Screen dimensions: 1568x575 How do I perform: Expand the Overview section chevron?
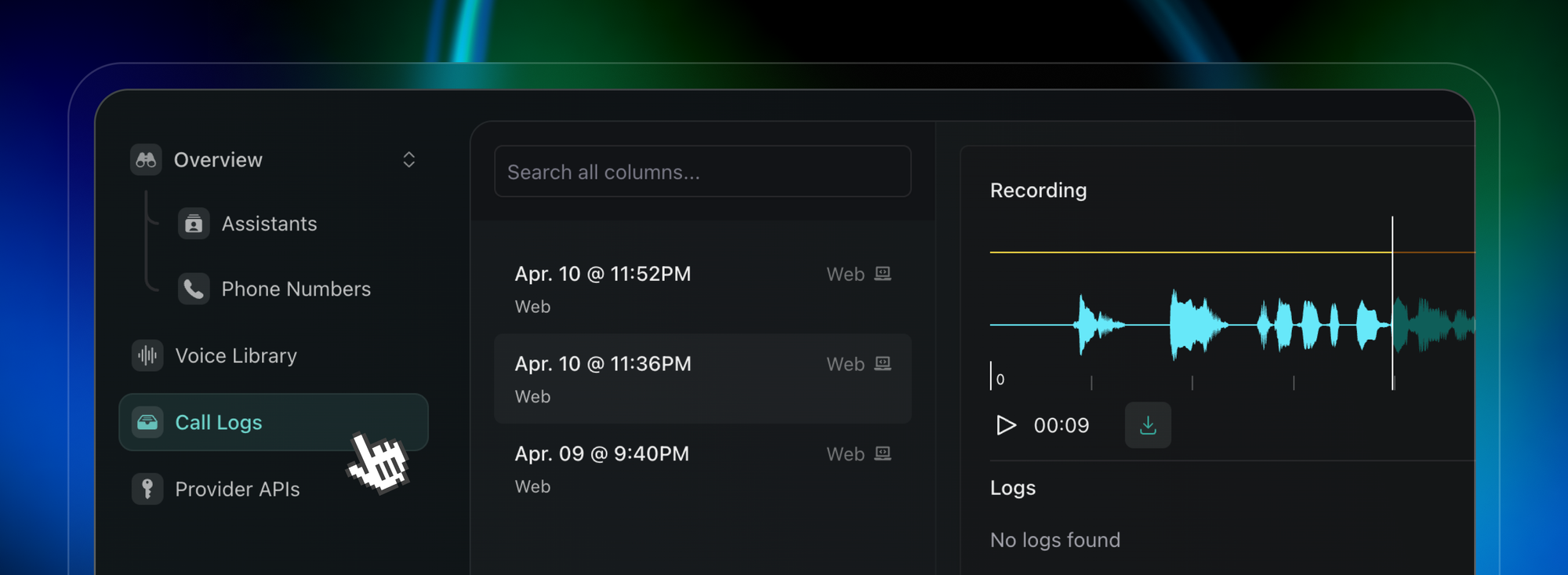click(408, 160)
